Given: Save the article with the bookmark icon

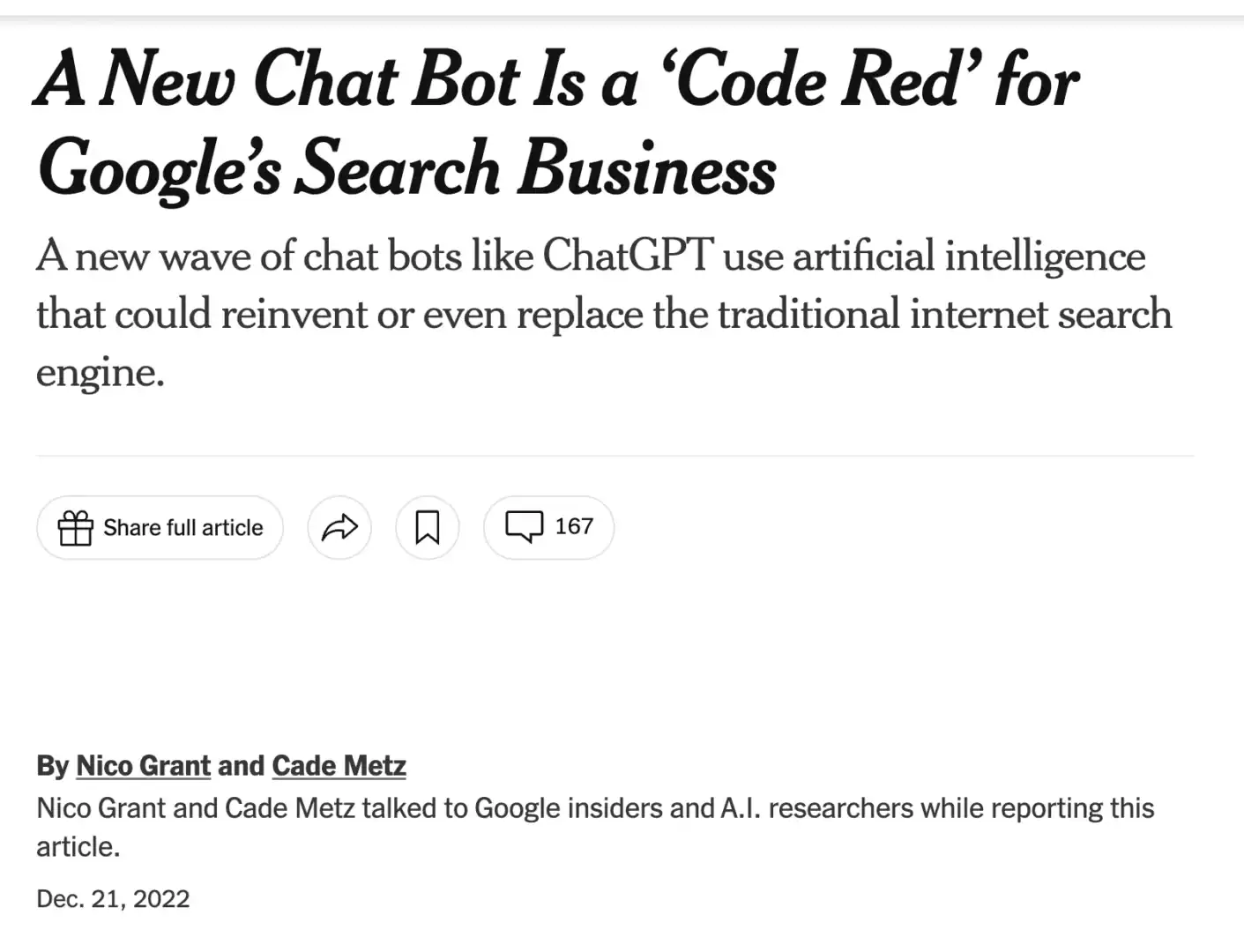Looking at the screenshot, I should click(427, 527).
